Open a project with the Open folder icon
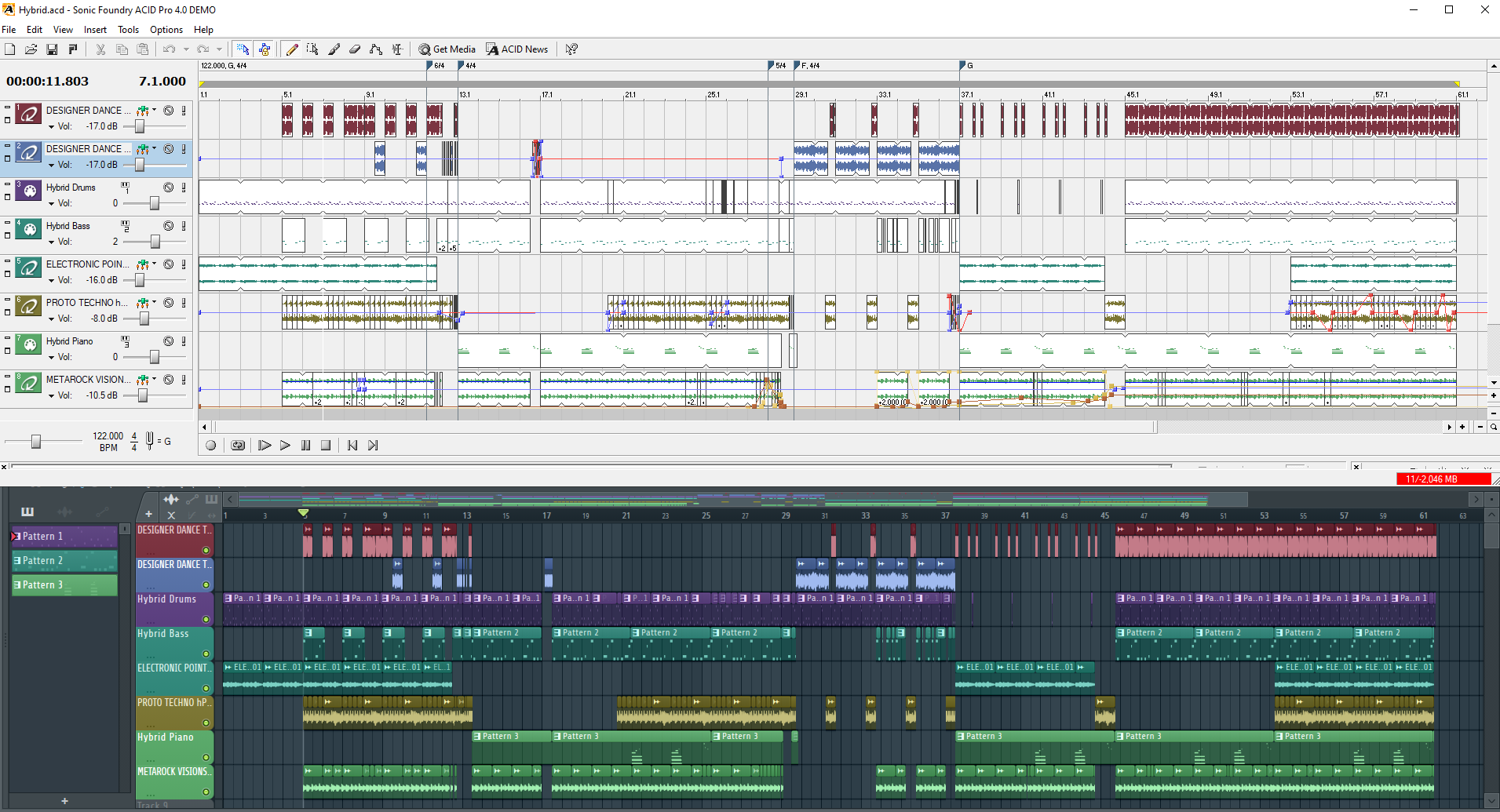The height and width of the screenshot is (812, 1500). 31,49
